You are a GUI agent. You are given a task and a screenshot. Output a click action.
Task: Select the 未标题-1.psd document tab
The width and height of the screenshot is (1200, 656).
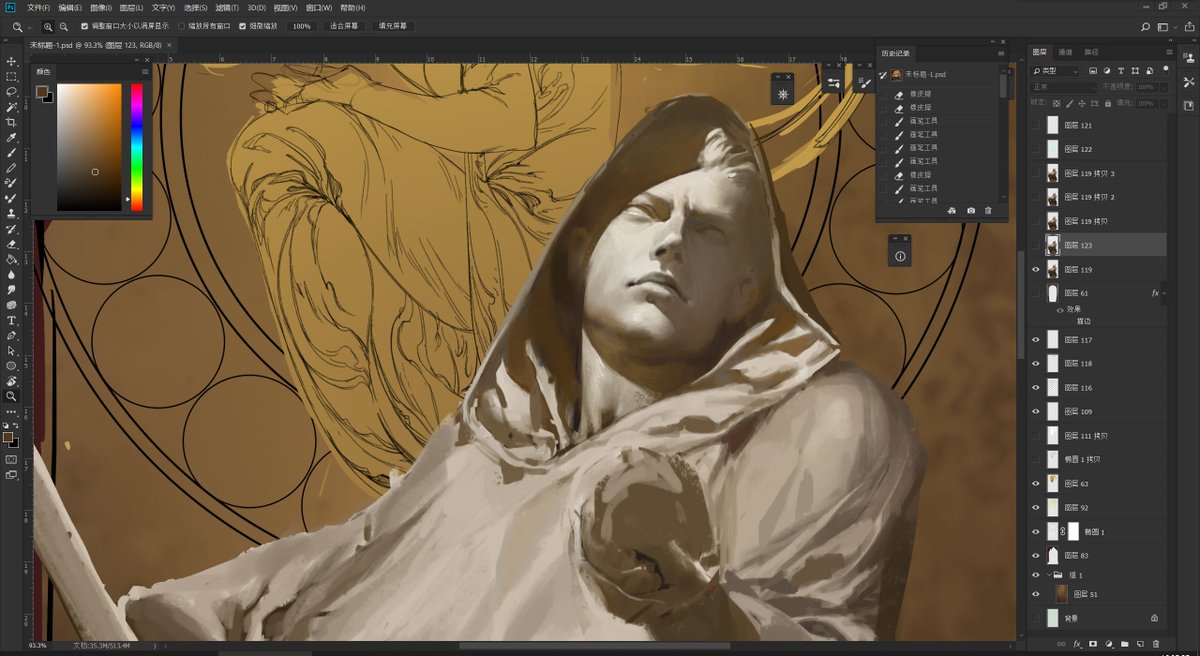(96, 45)
